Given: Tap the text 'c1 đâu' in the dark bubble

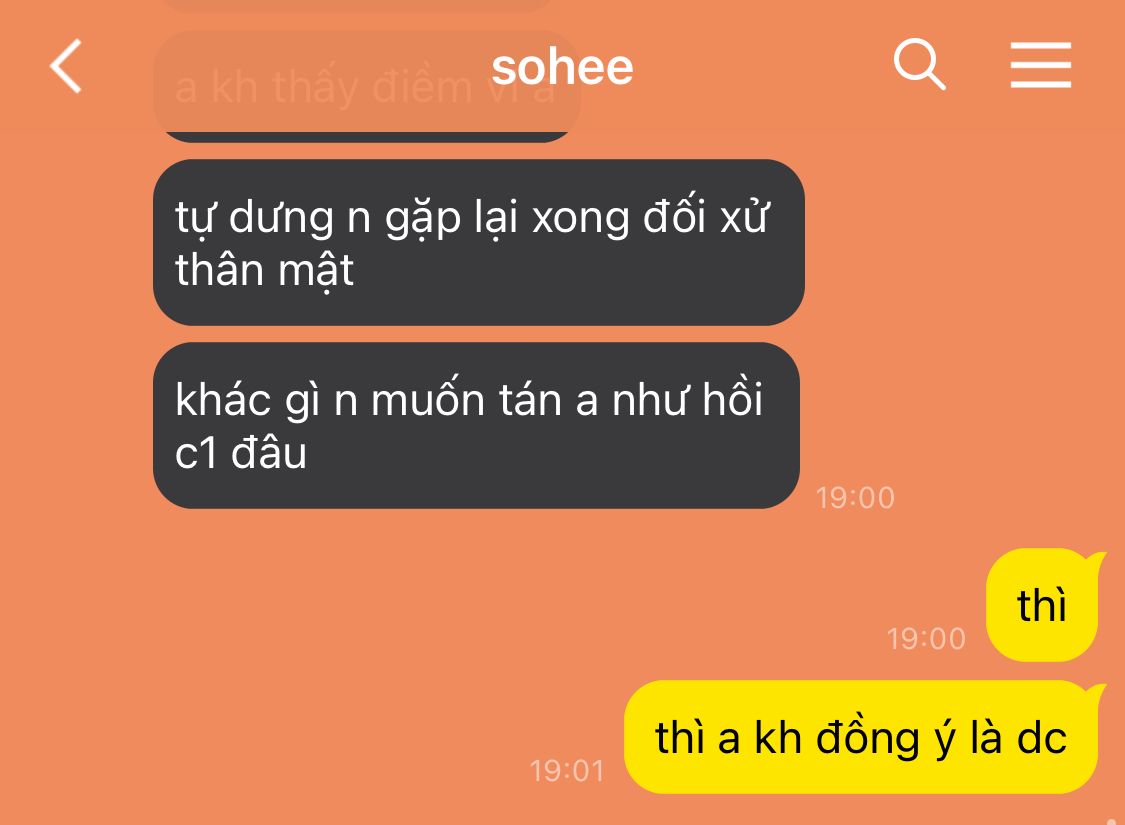Looking at the screenshot, I should click(240, 453).
